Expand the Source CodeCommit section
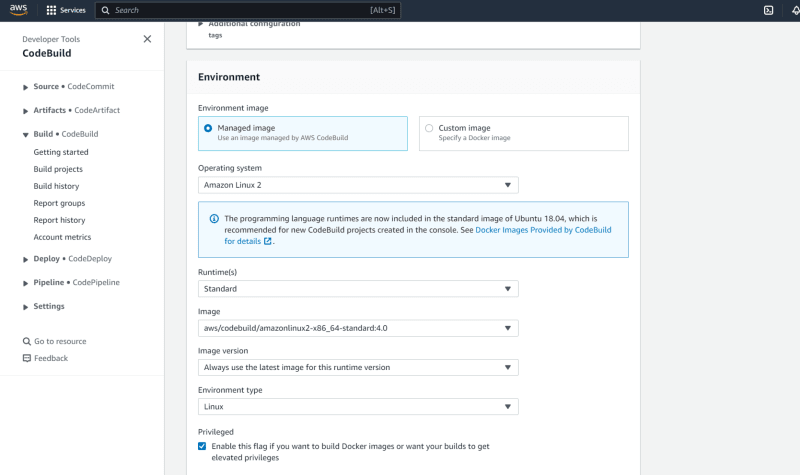 pyautogui.click(x=26, y=87)
